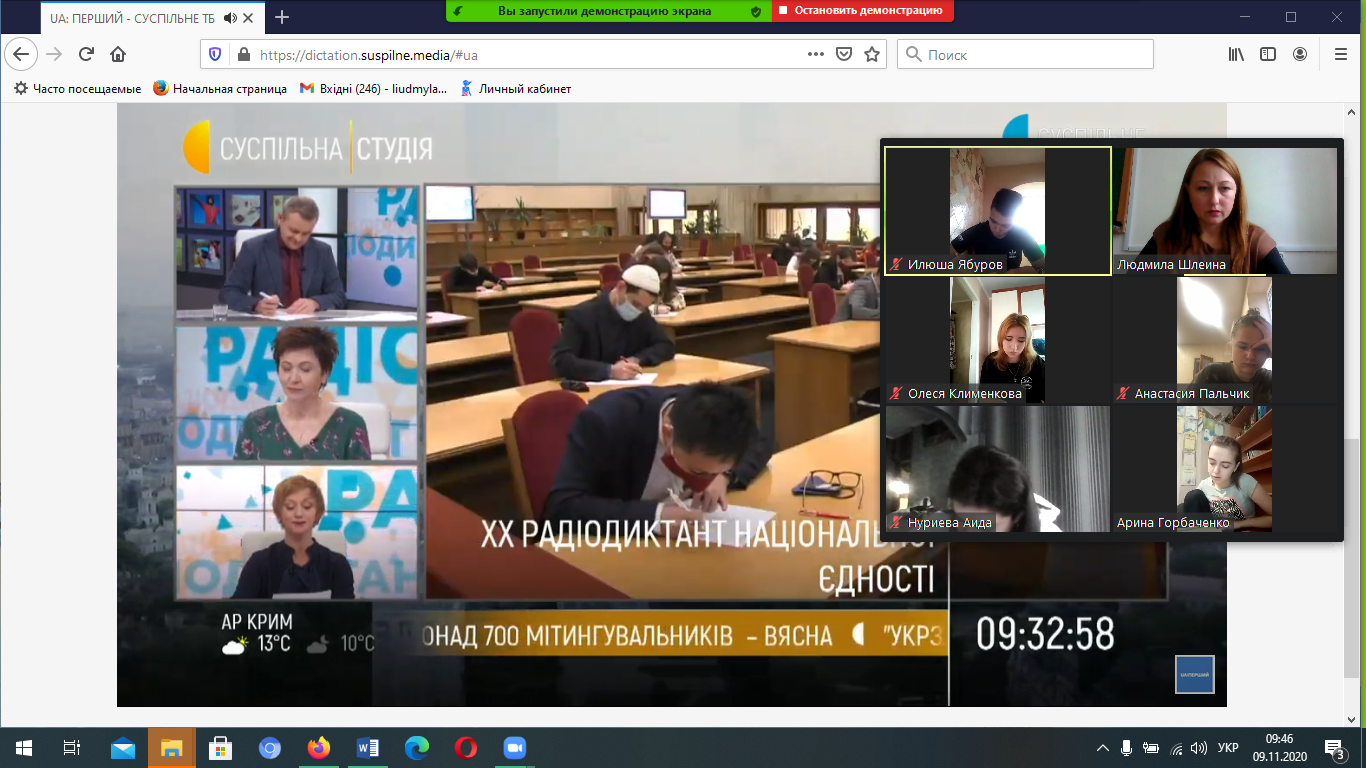
Task: Select Нуриева Аида's video tile
Action: point(998,469)
